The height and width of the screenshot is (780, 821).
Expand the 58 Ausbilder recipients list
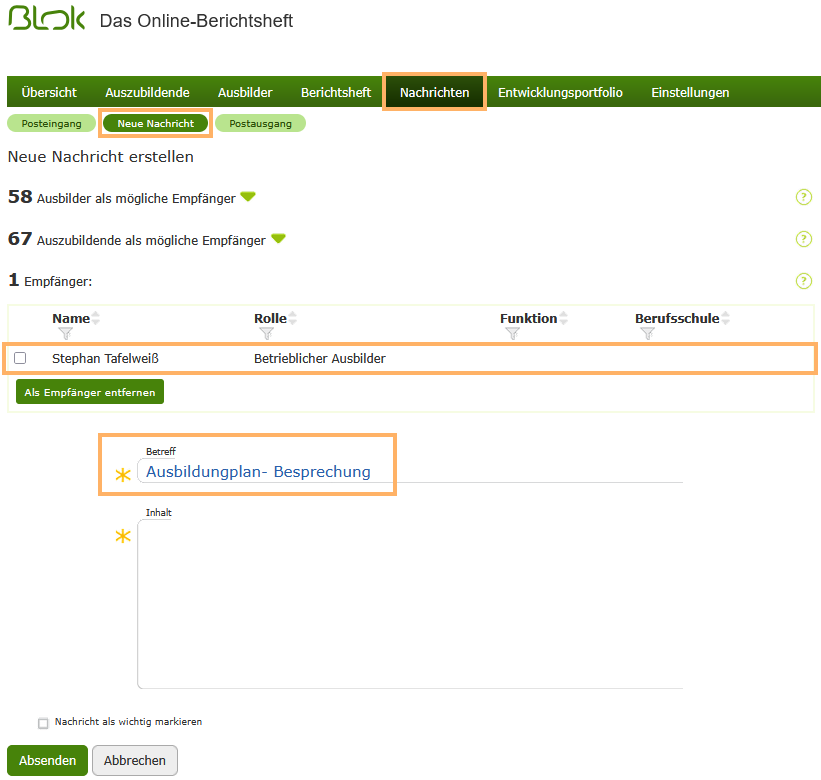(x=248, y=197)
